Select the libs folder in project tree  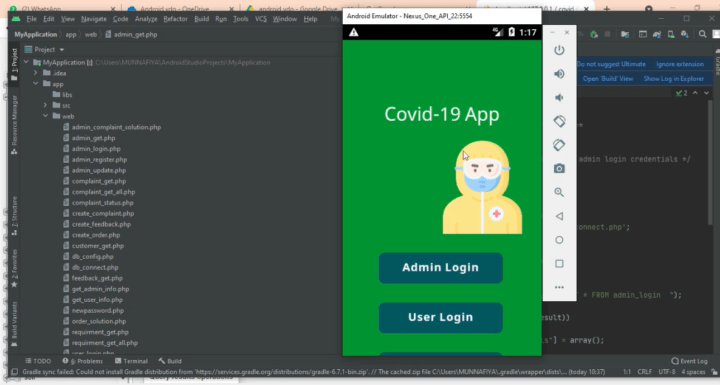click(62, 95)
